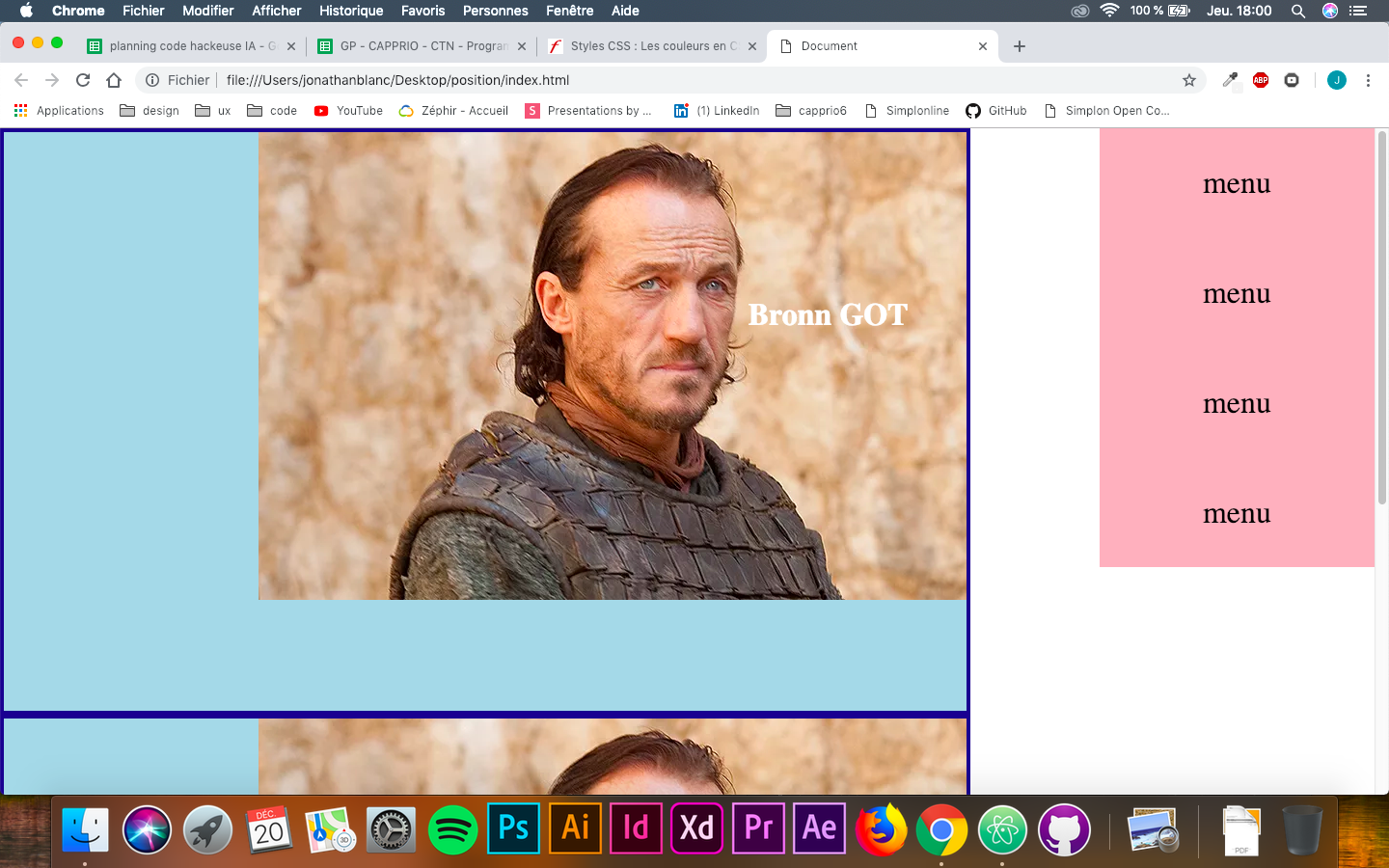Launch InDesign from the Dock

(636, 828)
